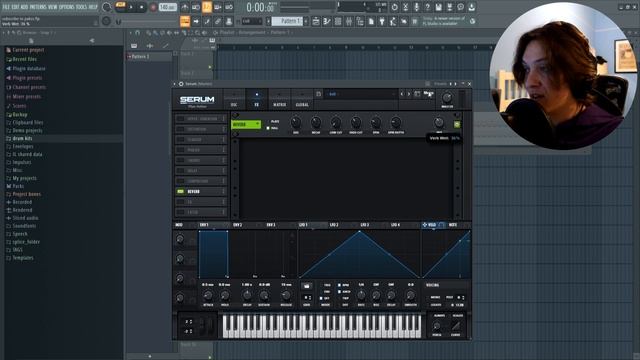The height and width of the screenshot is (360, 640).
Task: Click the undo history icon in top toolbar
Action: click(394, 7)
